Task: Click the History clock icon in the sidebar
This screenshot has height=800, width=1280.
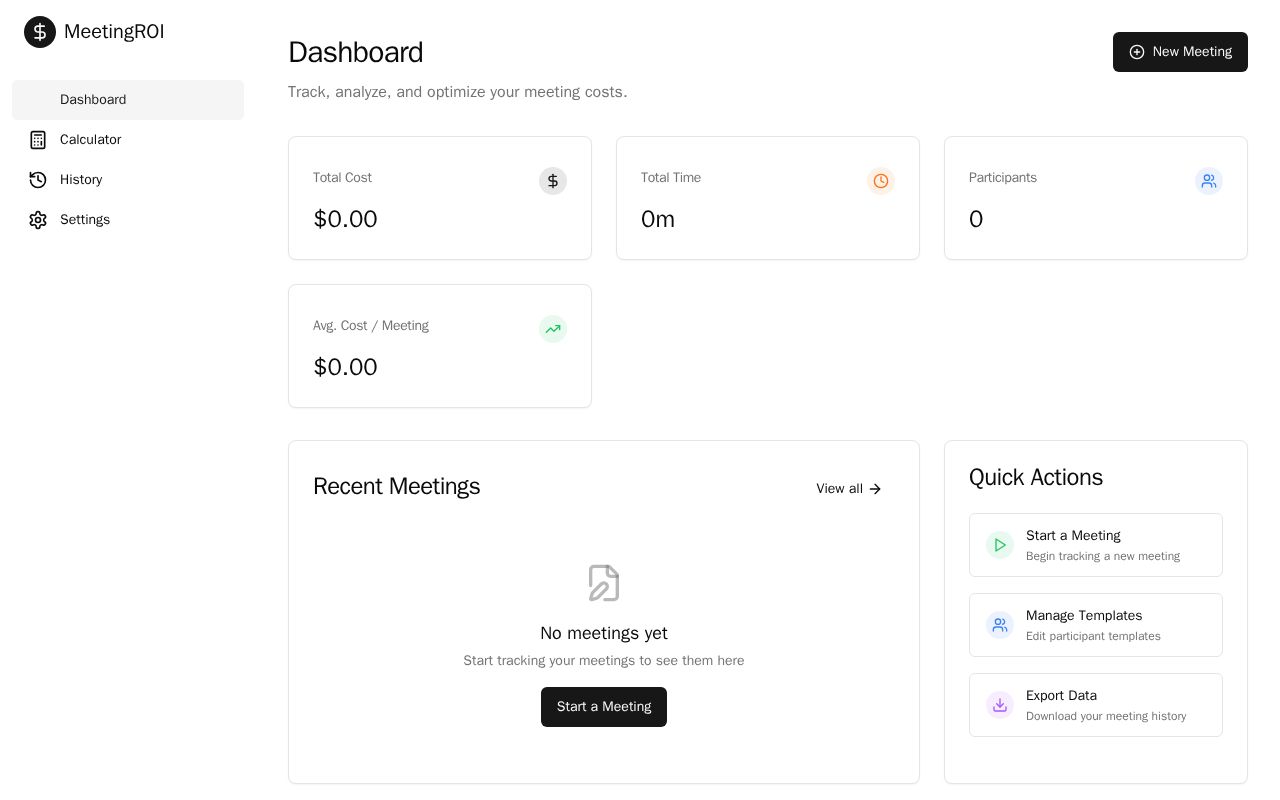Action: click(x=38, y=180)
